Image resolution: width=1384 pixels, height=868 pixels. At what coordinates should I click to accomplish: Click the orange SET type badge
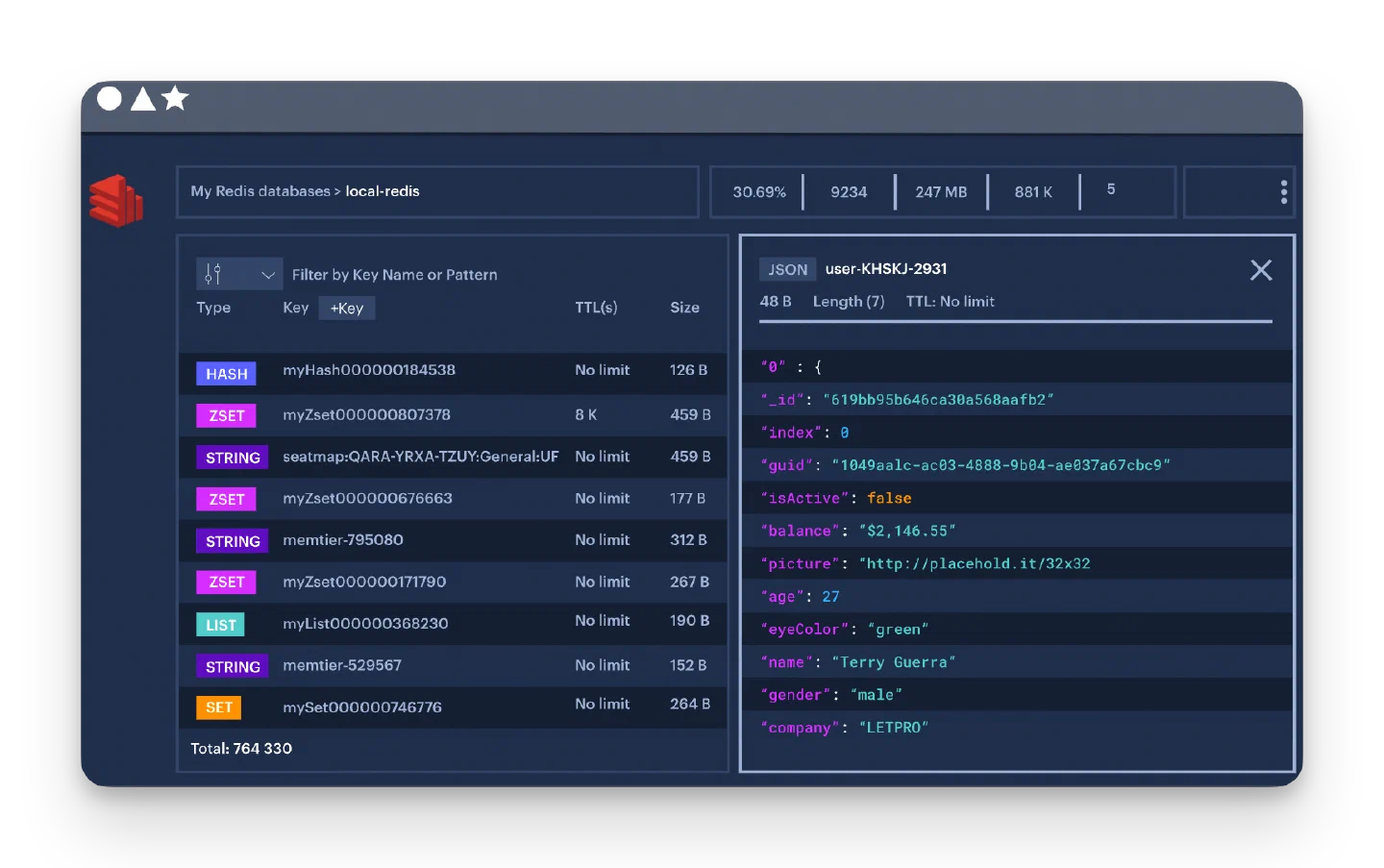(219, 707)
